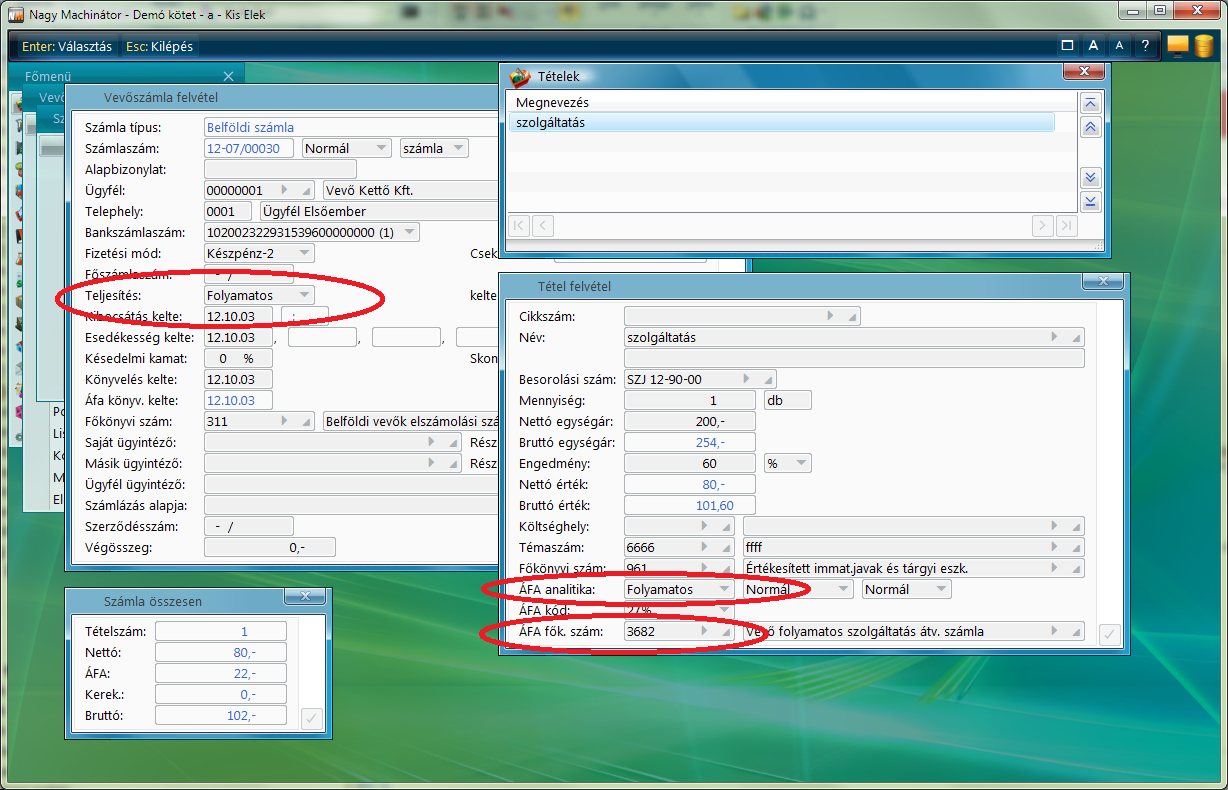The height and width of the screenshot is (790, 1228).
Task: Open the Engedmény percent unit dropdown
Action: click(x=800, y=464)
